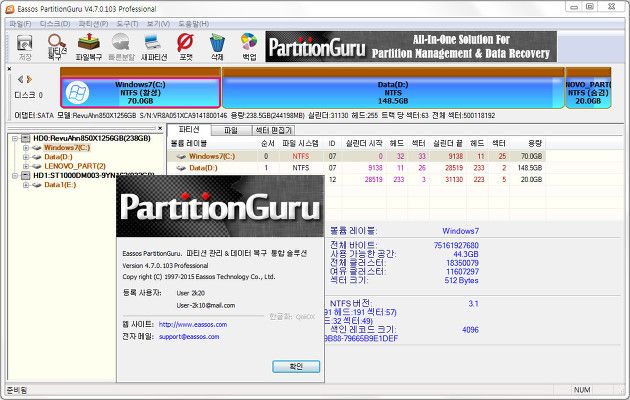Select Windows7(C:) in the disk tree
This screenshot has height=400, width=630.
pos(67,148)
